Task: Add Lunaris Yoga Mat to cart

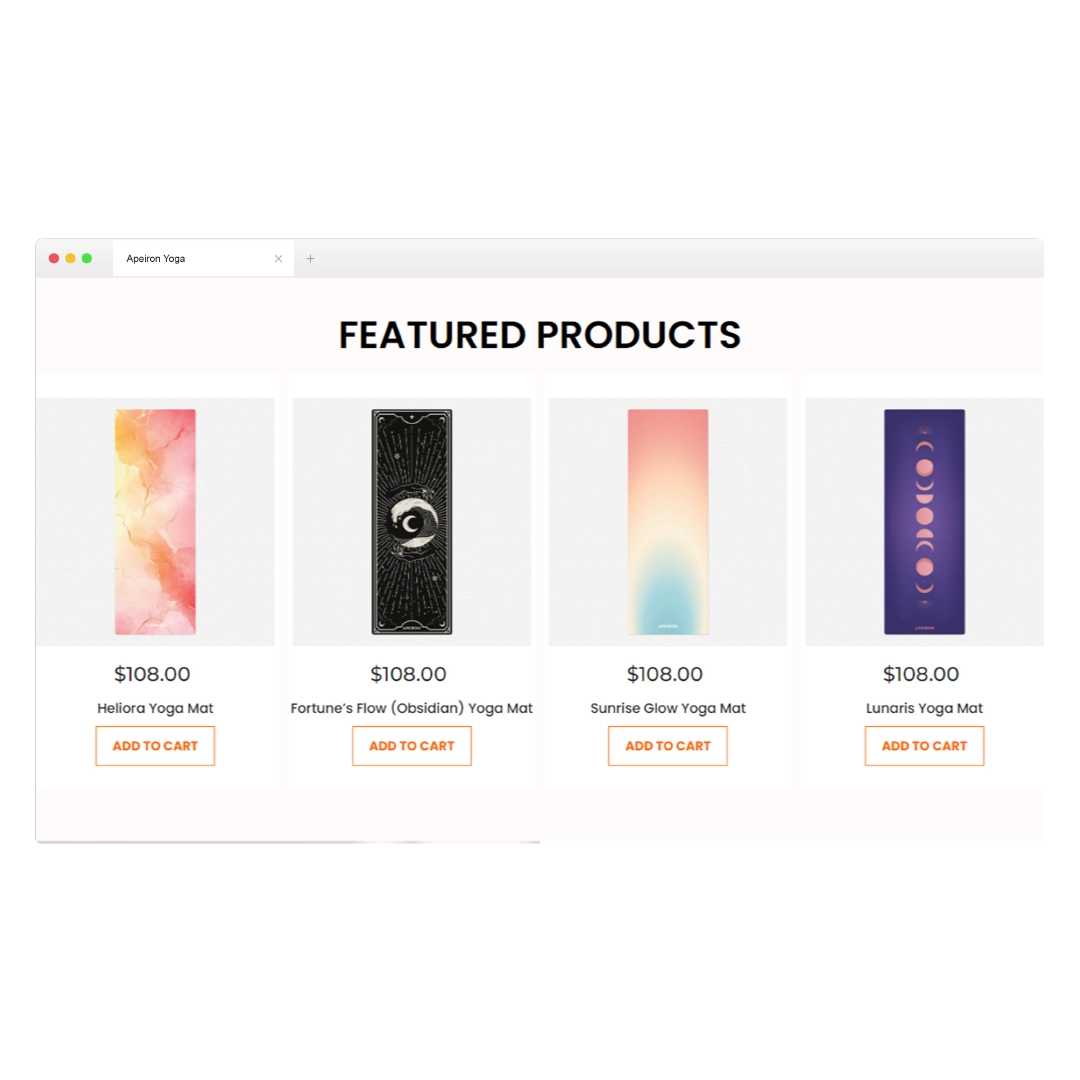Action: point(924,746)
